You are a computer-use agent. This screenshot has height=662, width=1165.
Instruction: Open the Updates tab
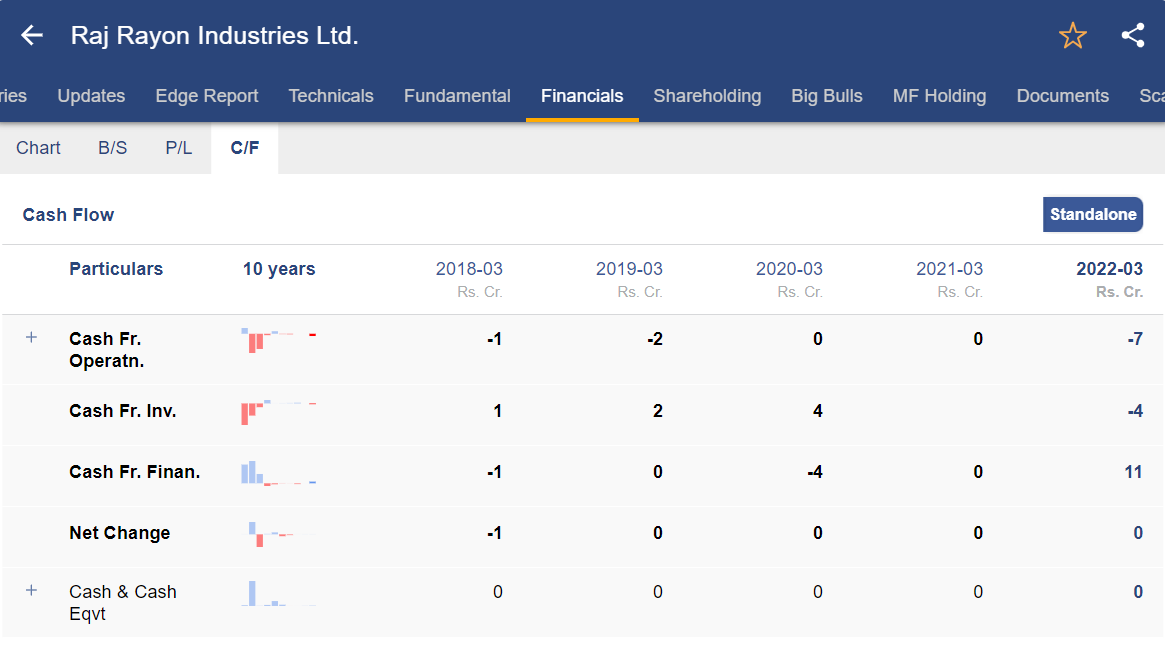click(91, 96)
